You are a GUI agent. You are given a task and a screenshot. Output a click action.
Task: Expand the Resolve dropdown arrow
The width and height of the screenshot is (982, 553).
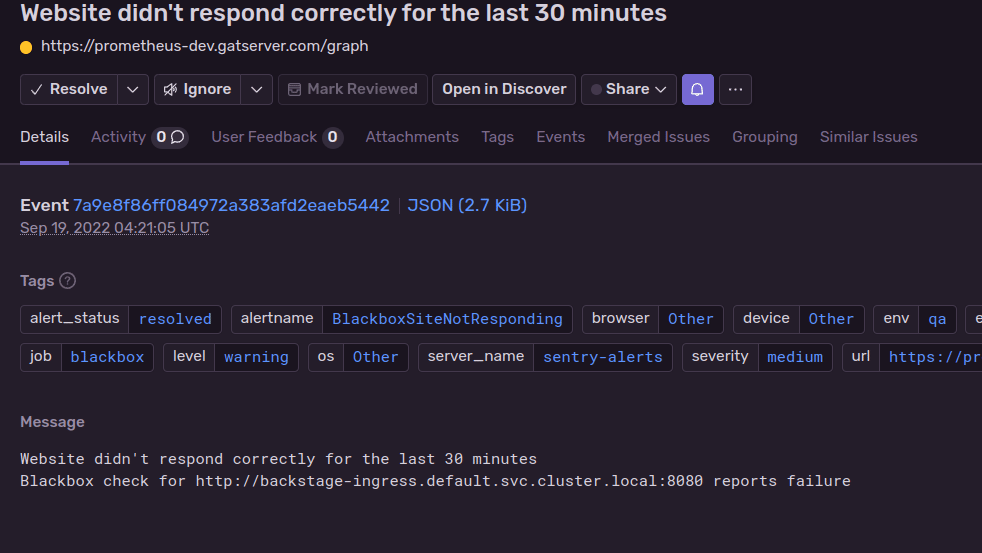pyautogui.click(x=133, y=89)
